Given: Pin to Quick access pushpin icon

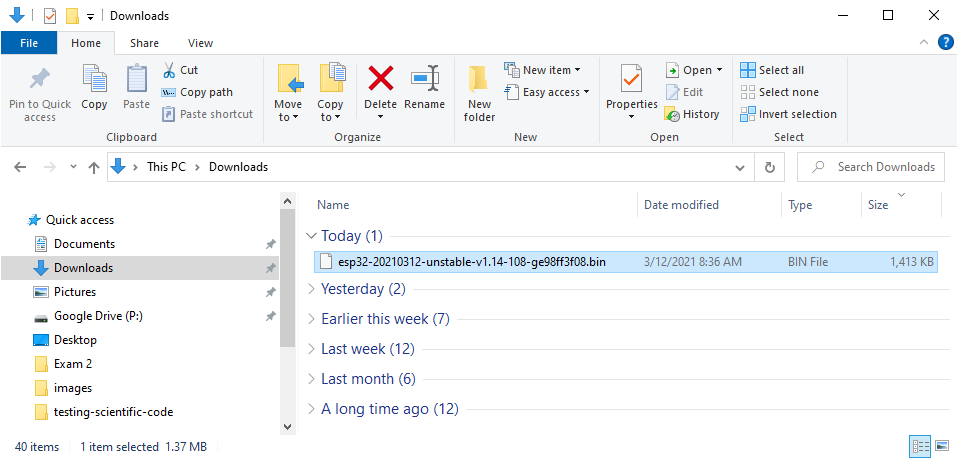Looking at the screenshot, I should click(x=40, y=79).
